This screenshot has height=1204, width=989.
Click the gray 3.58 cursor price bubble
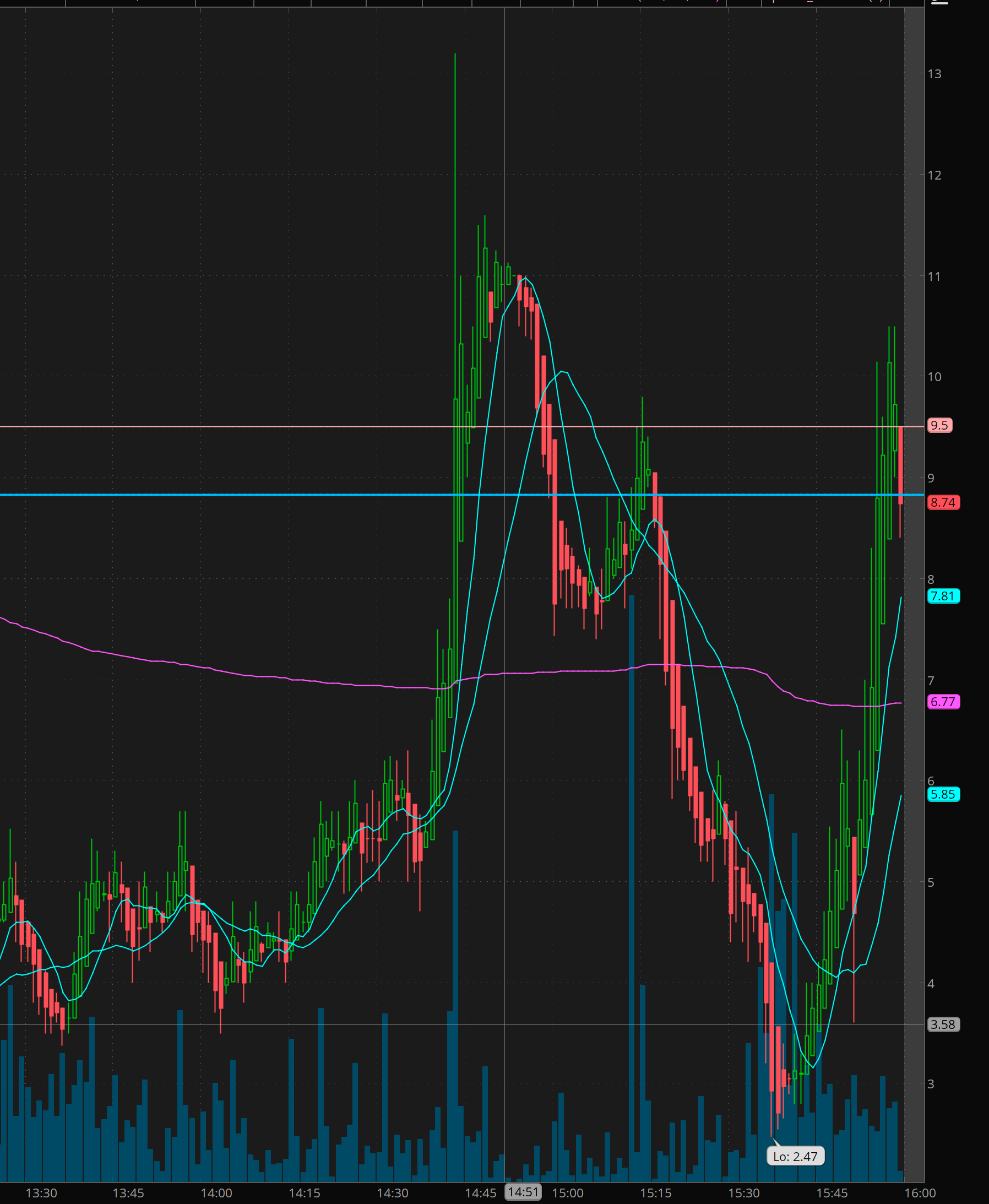point(943,1024)
